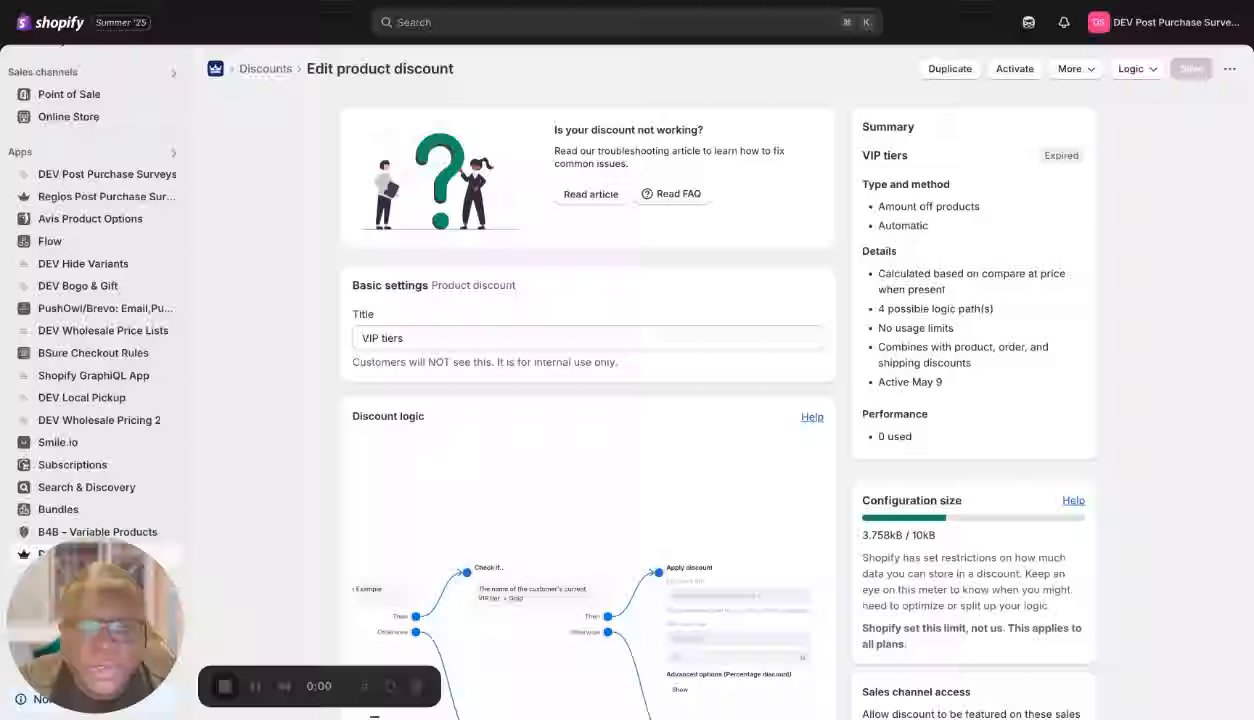Click the Duplicate button
Viewport: 1254px width, 720px height.
tap(950, 69)
